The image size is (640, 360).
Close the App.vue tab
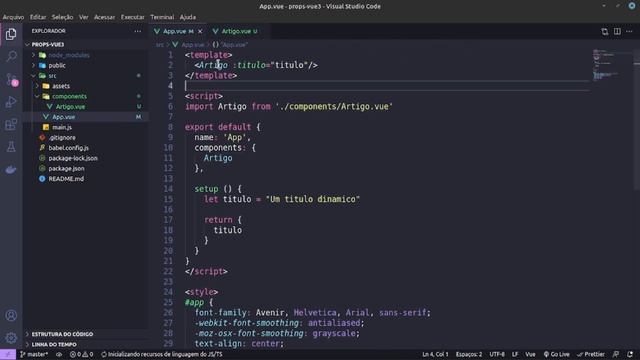[200, 31]
